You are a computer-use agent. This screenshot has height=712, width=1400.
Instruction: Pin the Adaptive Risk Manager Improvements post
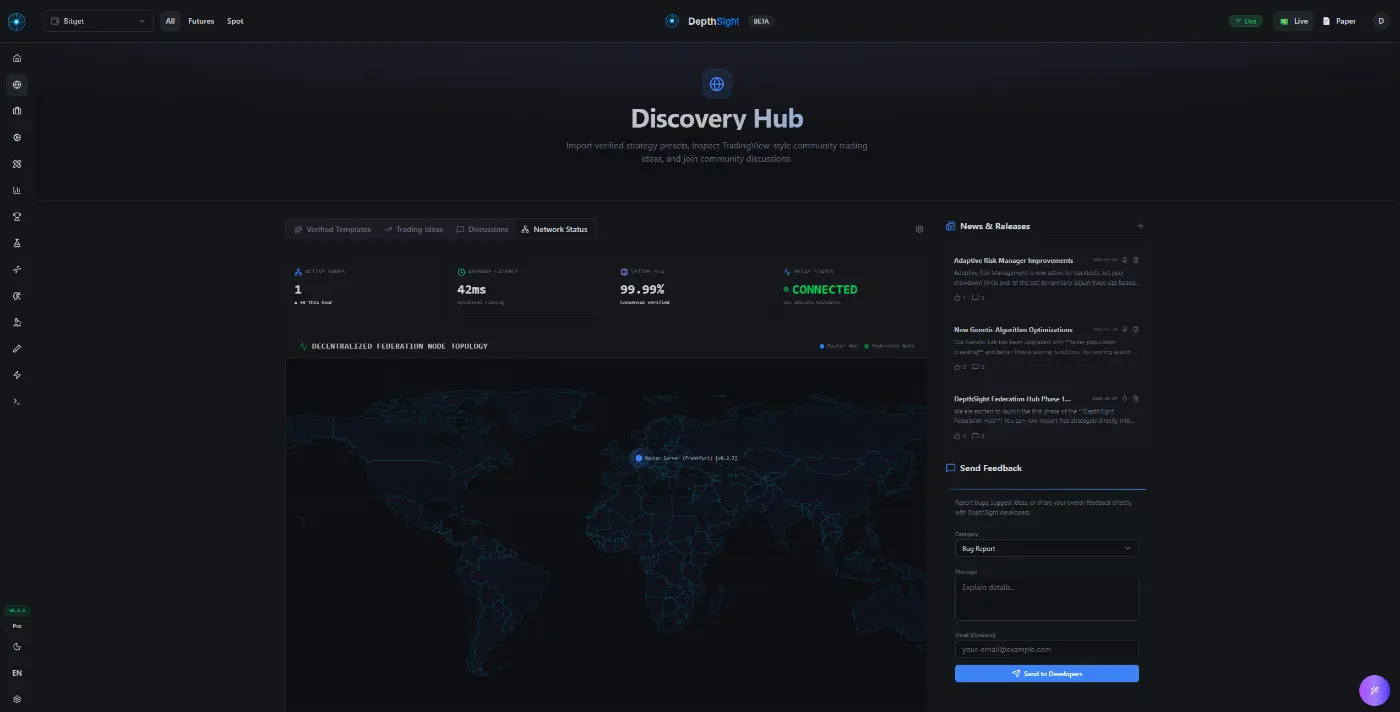(x=1125, y=260)
